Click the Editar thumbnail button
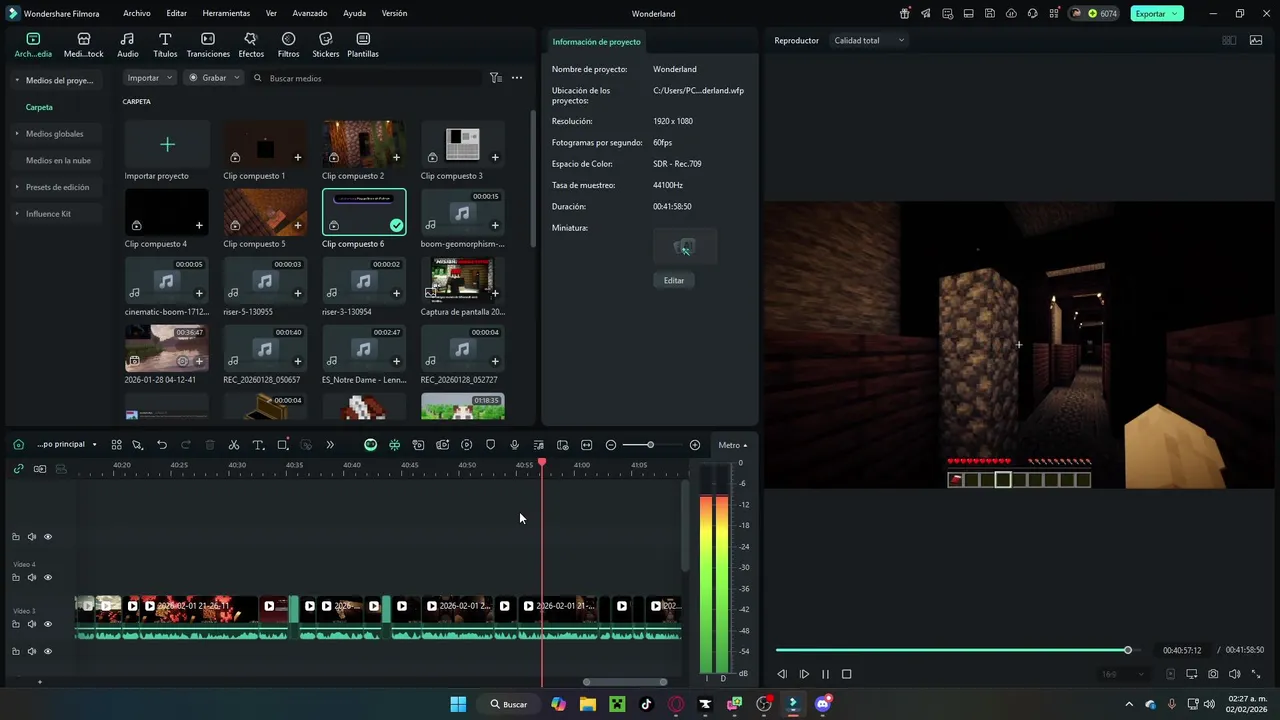This screenshot has width=1280, height=720. pos(674,280)
